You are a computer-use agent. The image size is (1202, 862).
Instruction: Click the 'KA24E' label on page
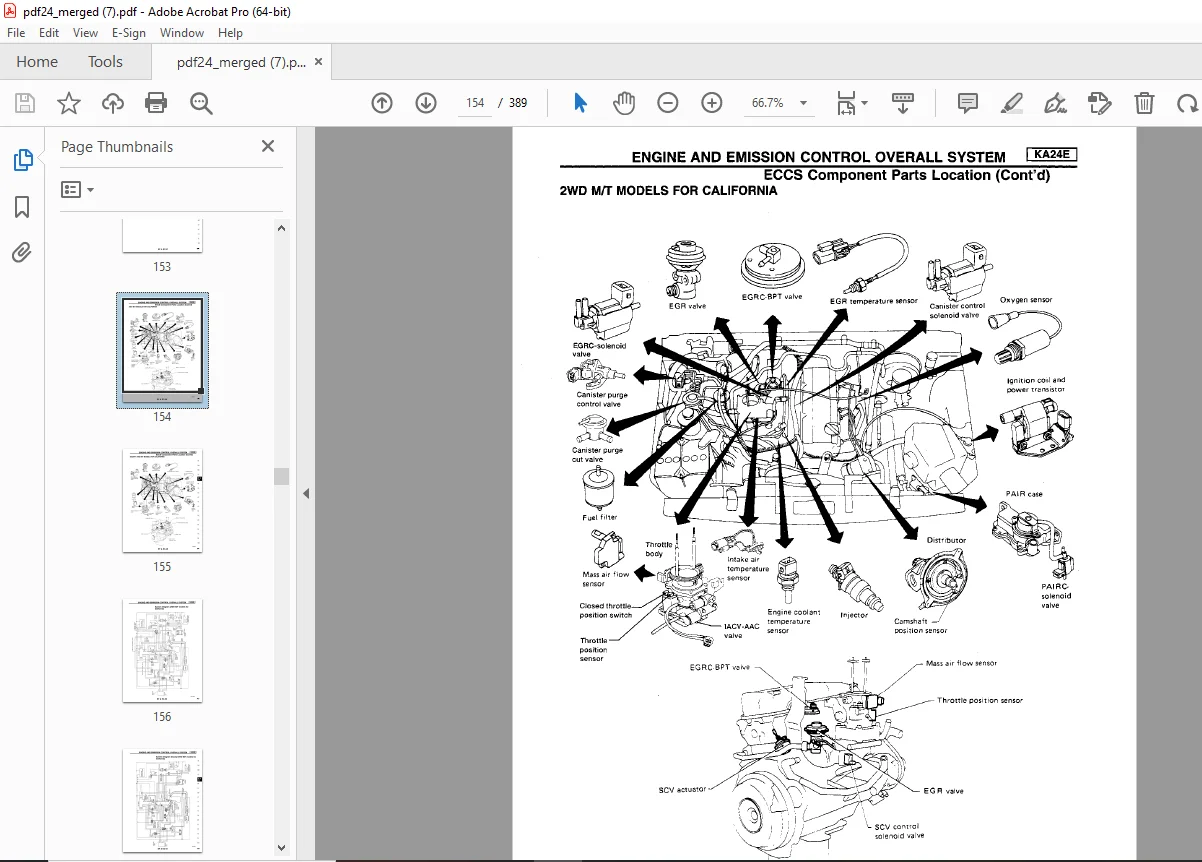click(1050, 155)
